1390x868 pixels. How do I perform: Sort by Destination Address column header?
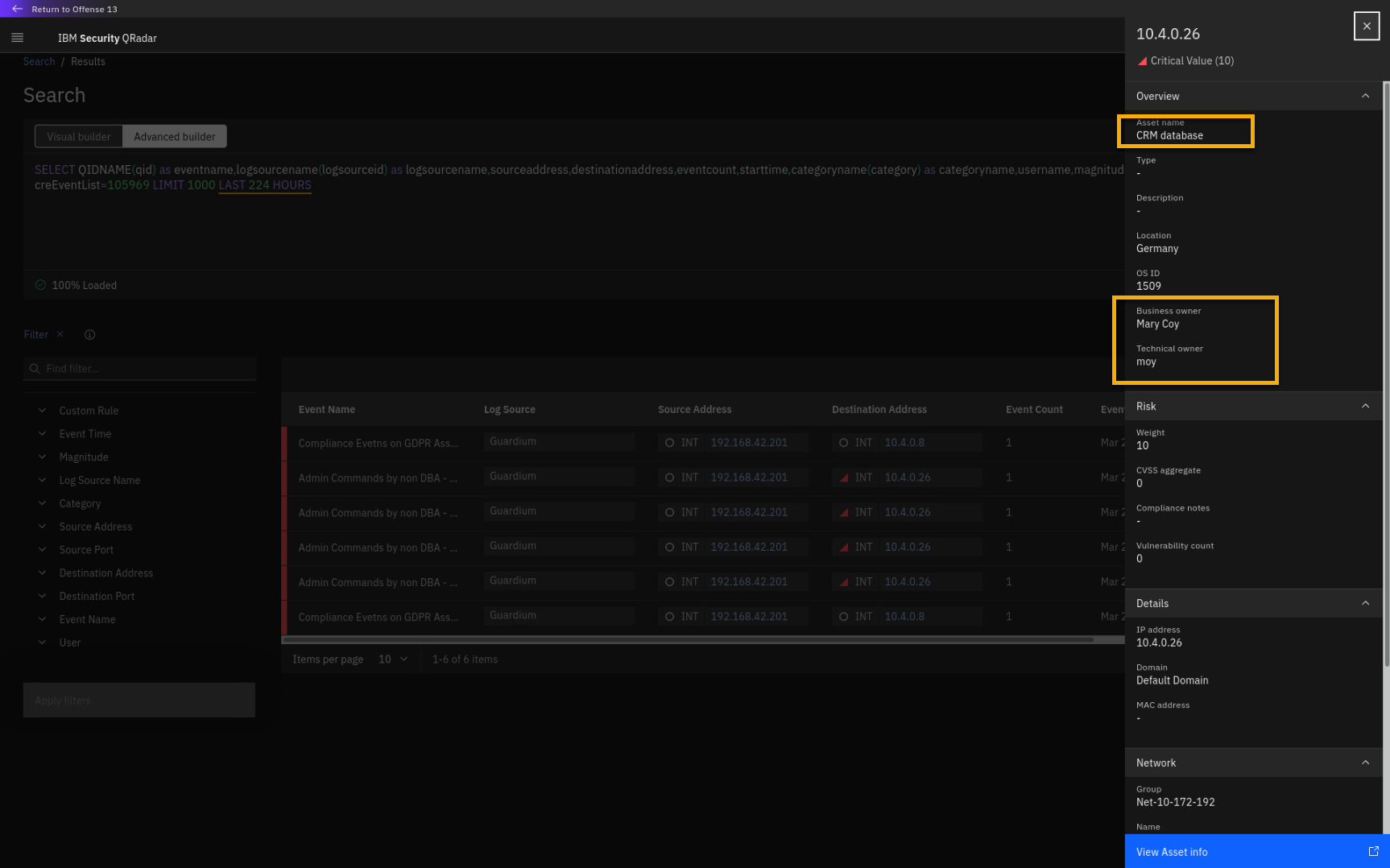tap(879, 410)
